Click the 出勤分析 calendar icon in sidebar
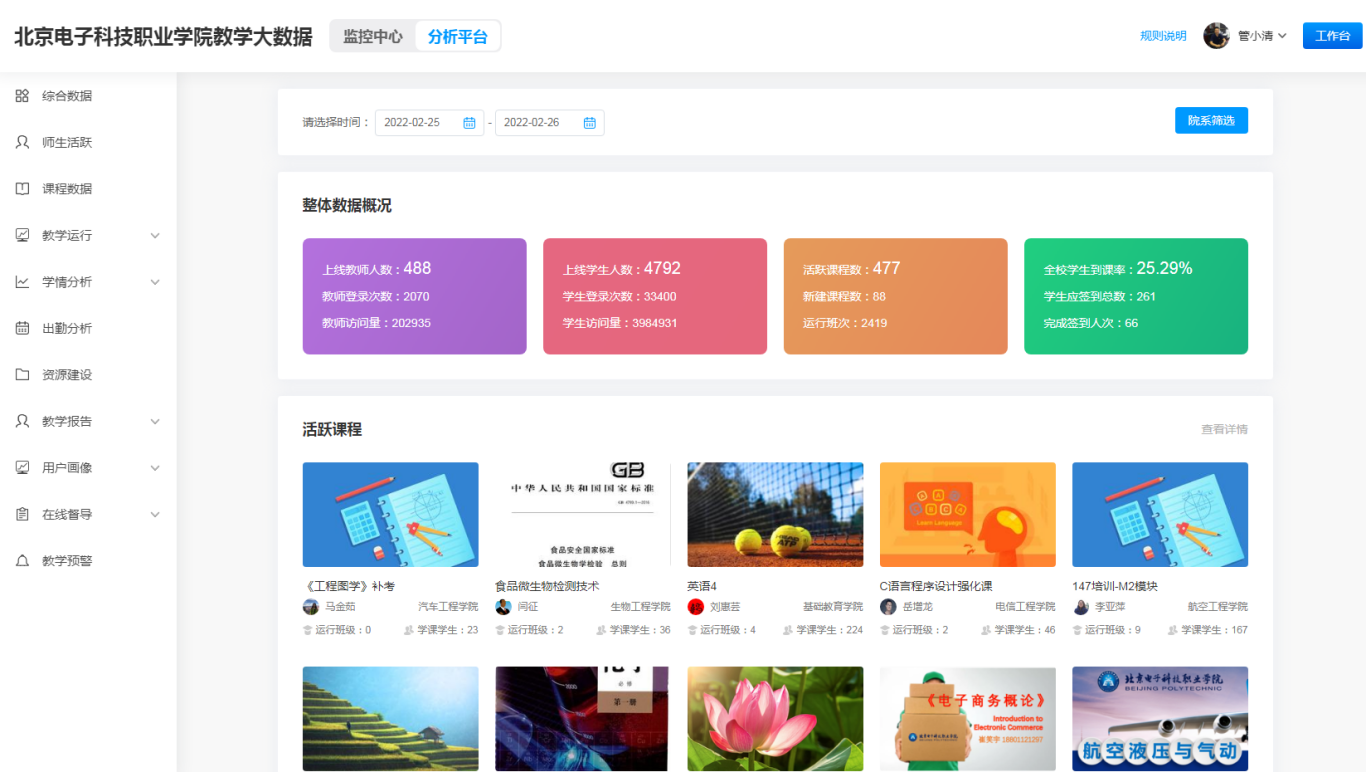This screenshot has height=772, width=1366. pyautogui.click(x=22, y=328)
